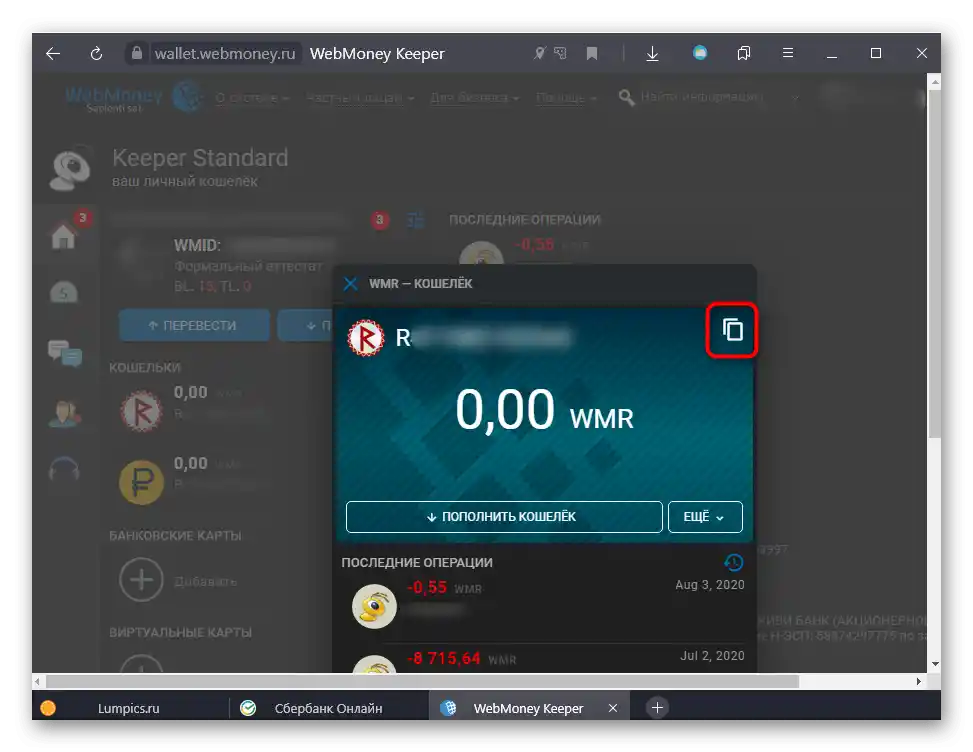Screen dimensions: 973x752
Task: Open the messages chat sidebar icon
Action: (x=65, y=353)
